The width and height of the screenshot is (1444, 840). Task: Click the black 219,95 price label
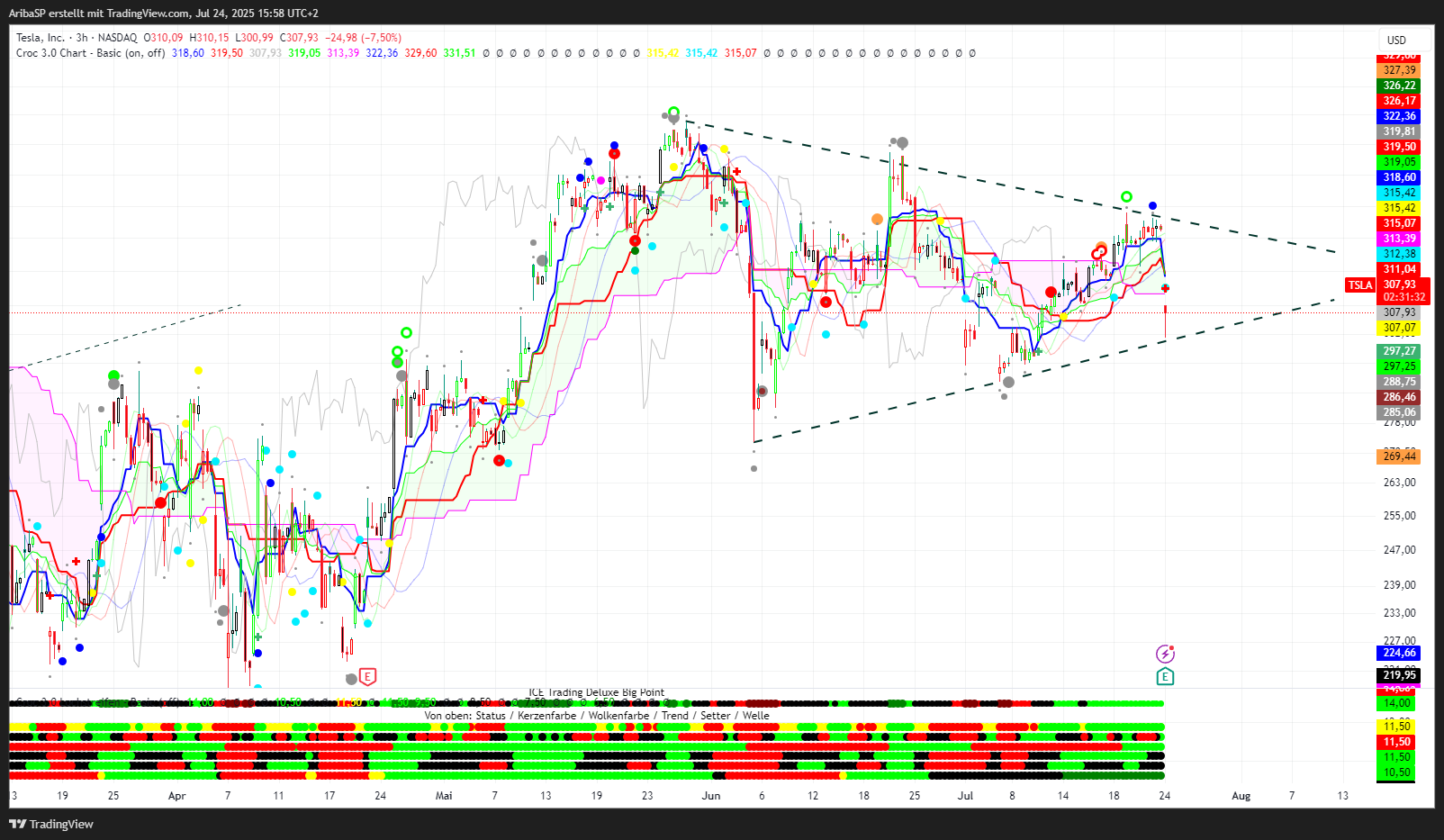coord(1399,675)
